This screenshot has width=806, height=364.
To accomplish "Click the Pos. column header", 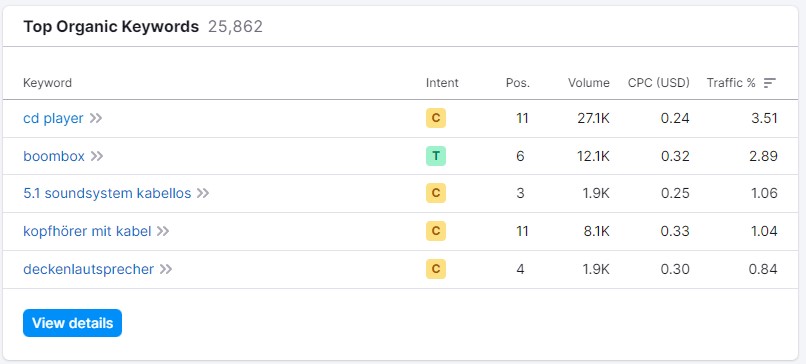I will (x=518, y=83).
